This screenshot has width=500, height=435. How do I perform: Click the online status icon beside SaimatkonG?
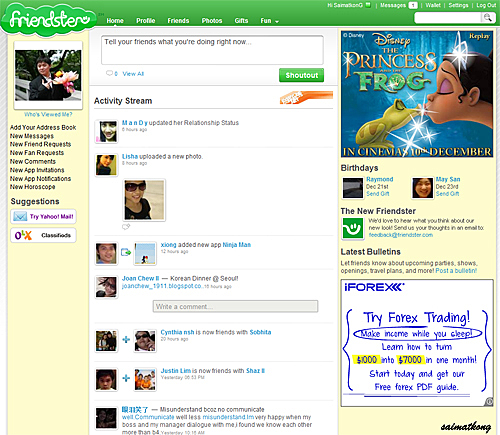(368, 5)
